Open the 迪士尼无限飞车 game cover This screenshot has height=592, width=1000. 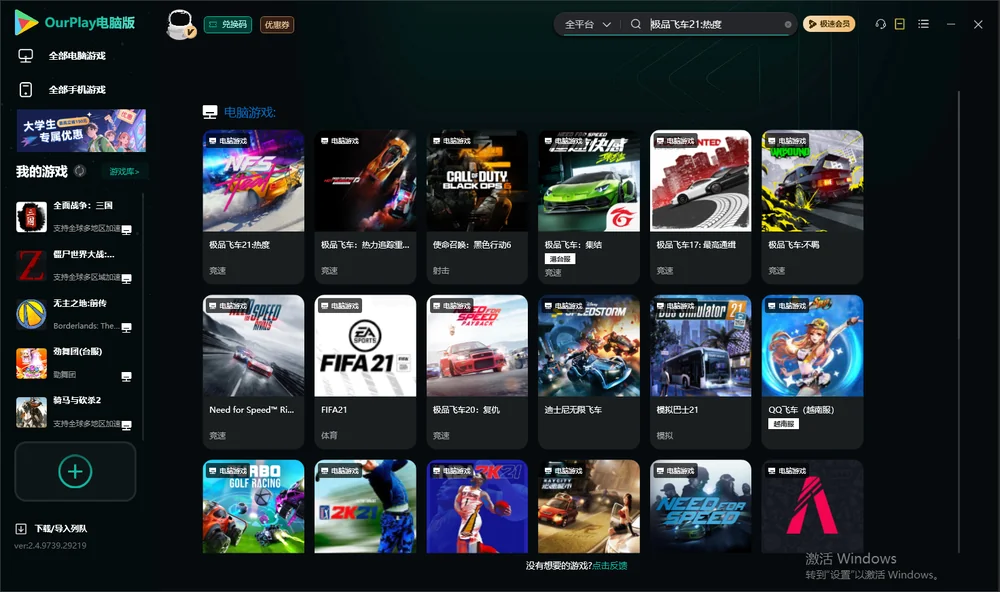tap(589, 346)
